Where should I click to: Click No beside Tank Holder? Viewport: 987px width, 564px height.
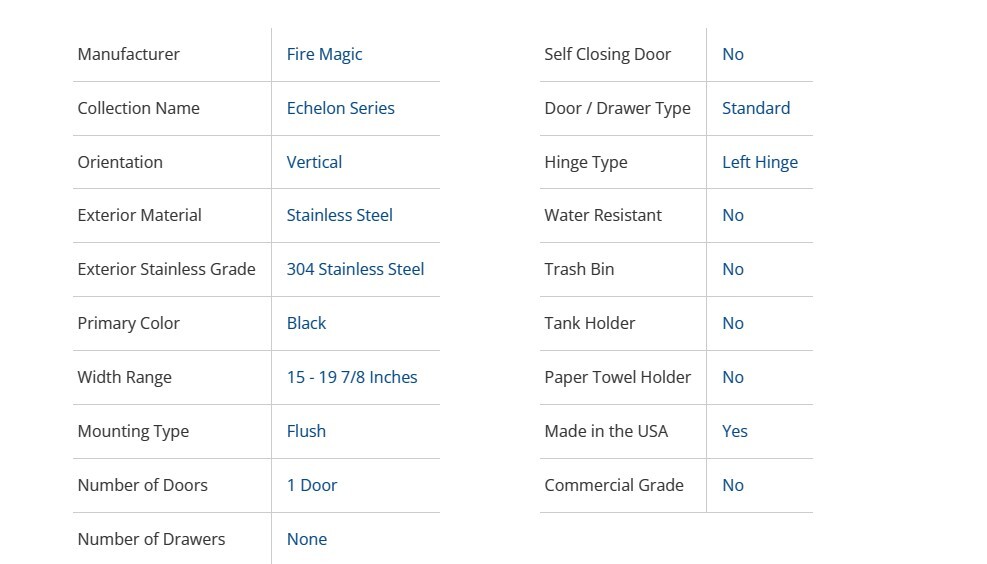pos(732,323)
